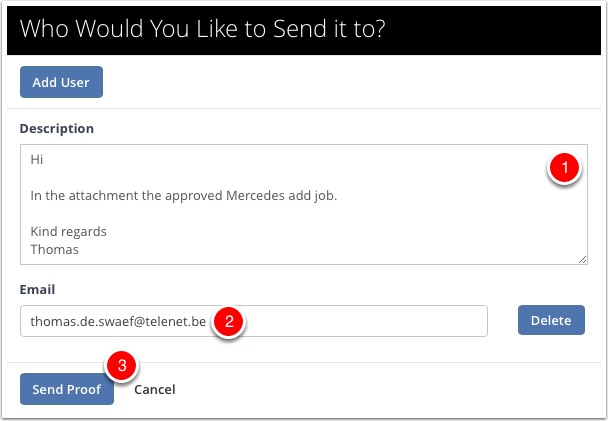Screen dimensions: 608x421
Task: Delete the thomas.de.swaef email recipient
Action: tap(551, 320)
